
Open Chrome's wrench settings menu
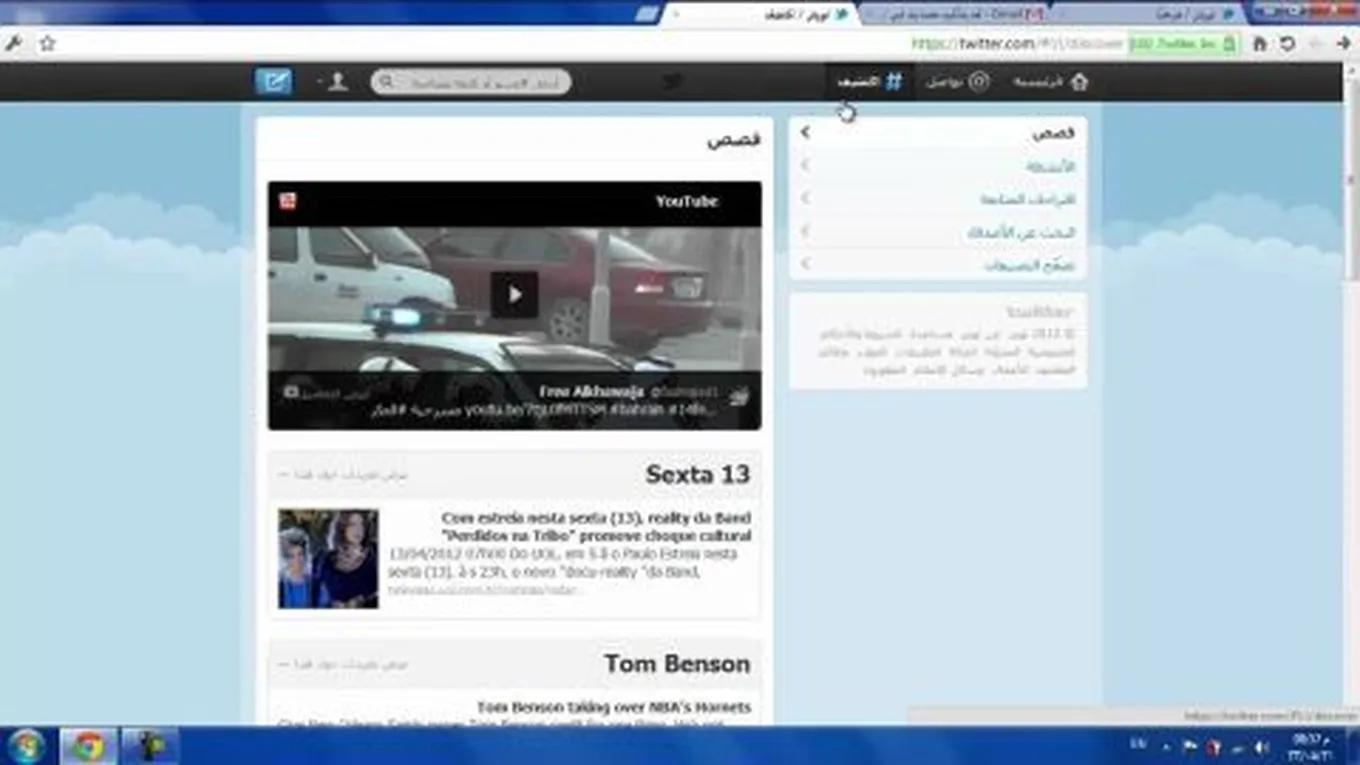[14, 44]
